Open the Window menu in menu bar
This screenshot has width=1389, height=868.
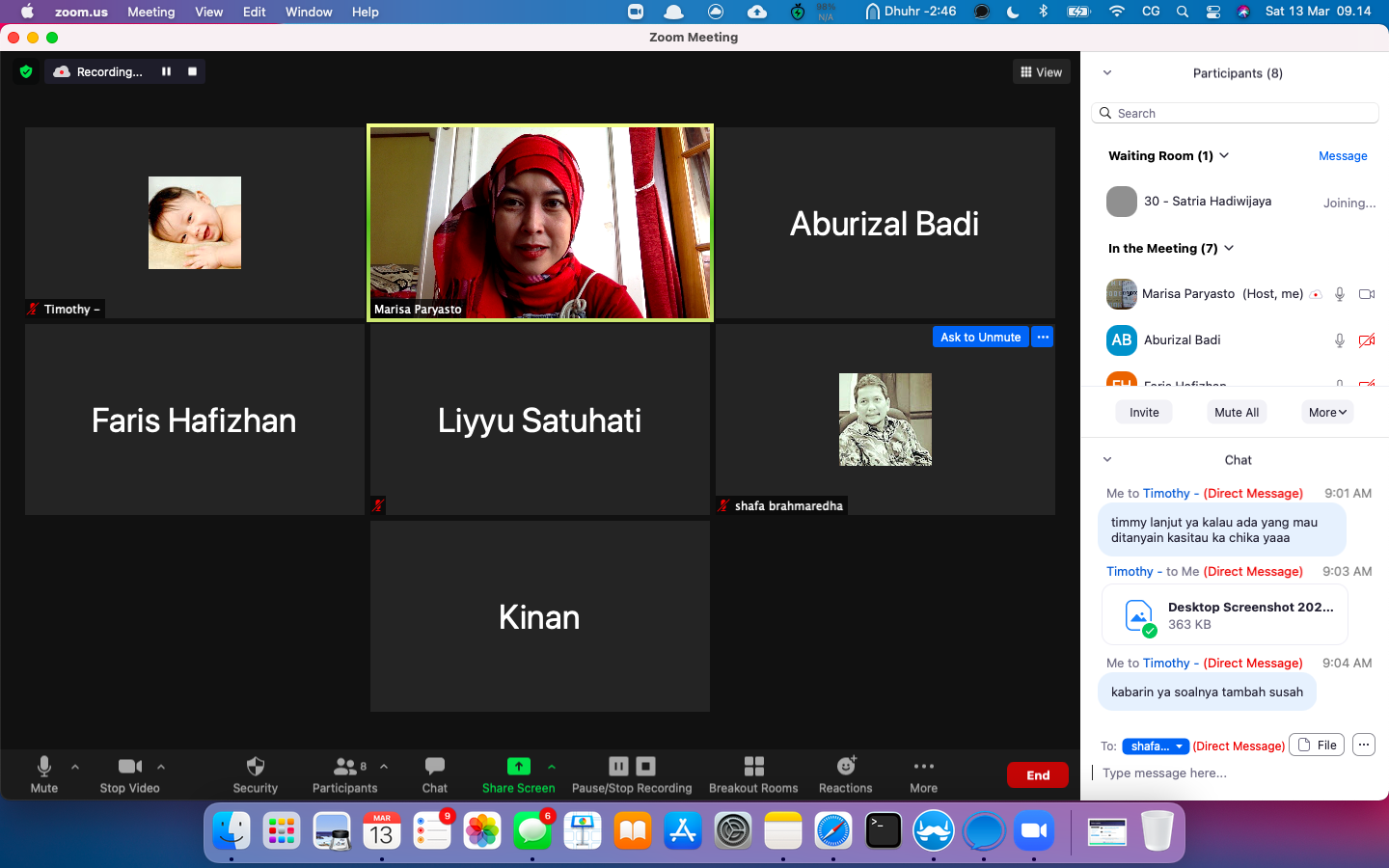309,12
